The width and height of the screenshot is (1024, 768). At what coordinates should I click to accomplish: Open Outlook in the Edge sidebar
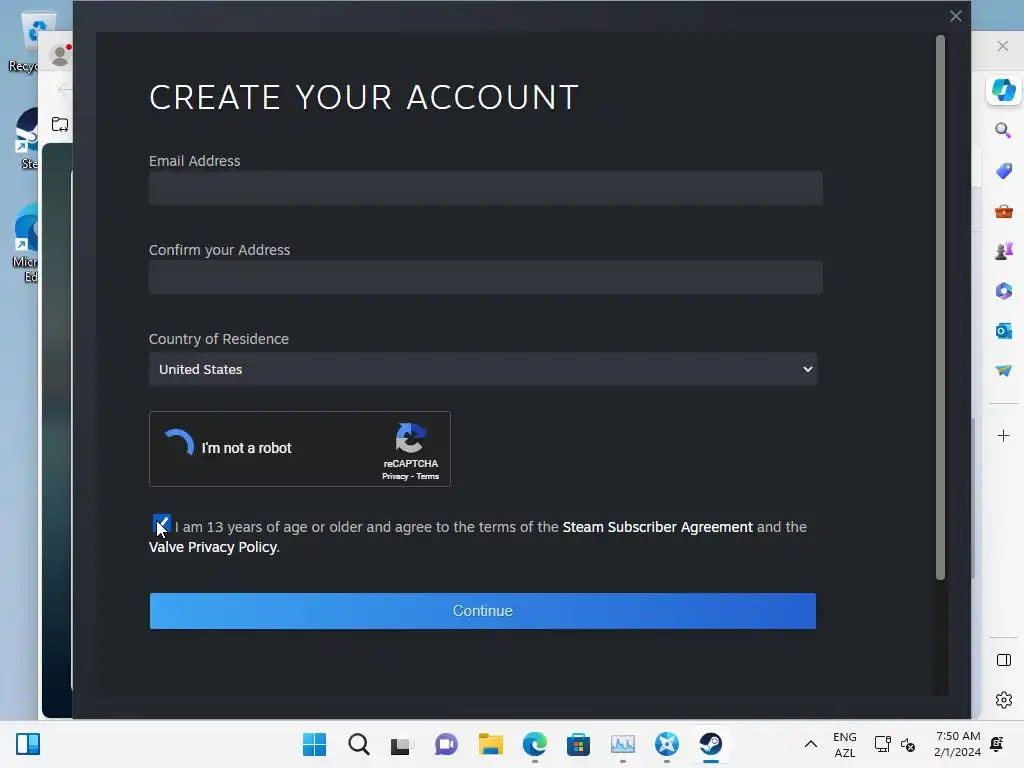pyautogui.click(x=1004, y=331)
